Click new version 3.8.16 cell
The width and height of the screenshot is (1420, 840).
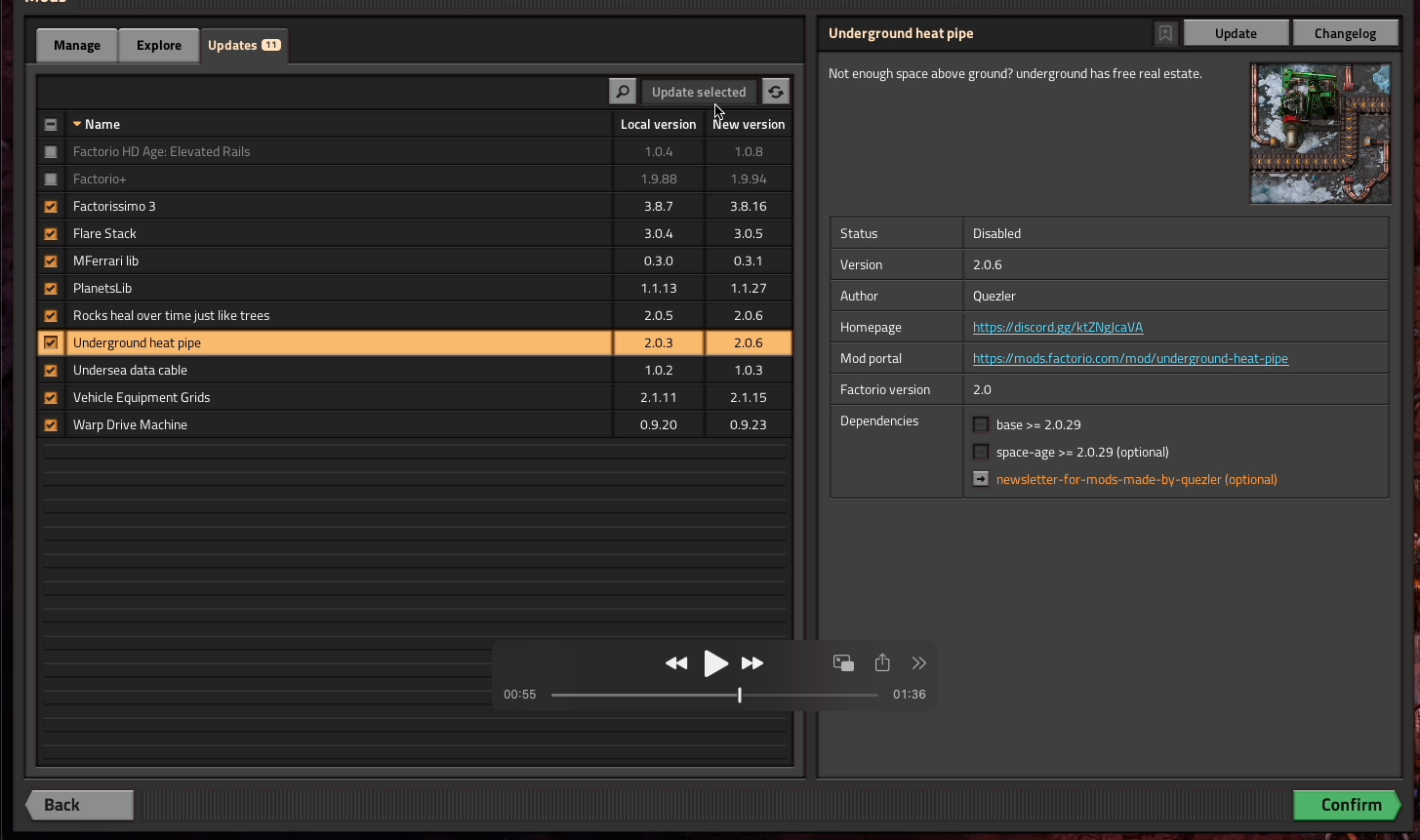coord(749,206)
